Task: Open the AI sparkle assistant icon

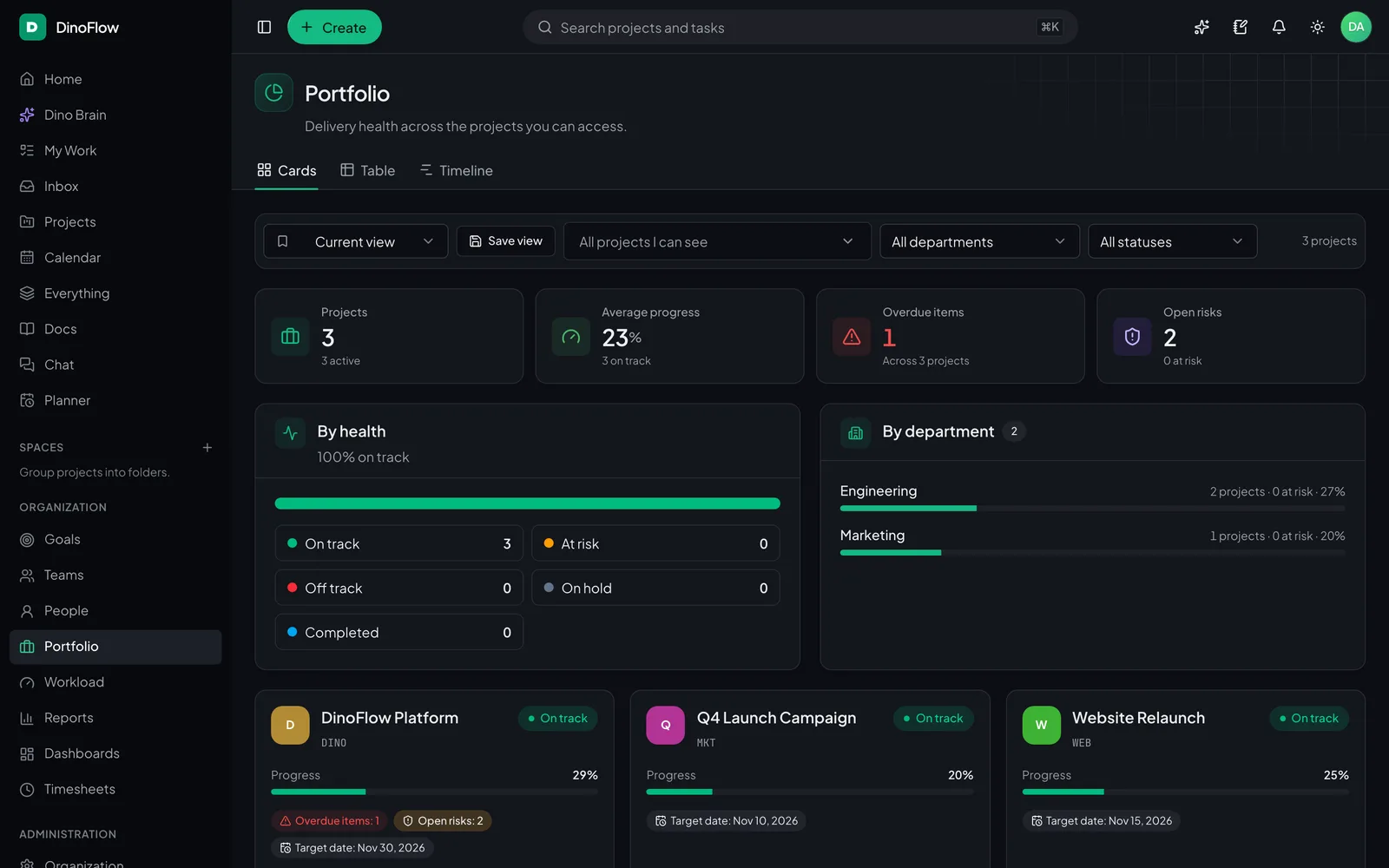Action: (1201, 27)
